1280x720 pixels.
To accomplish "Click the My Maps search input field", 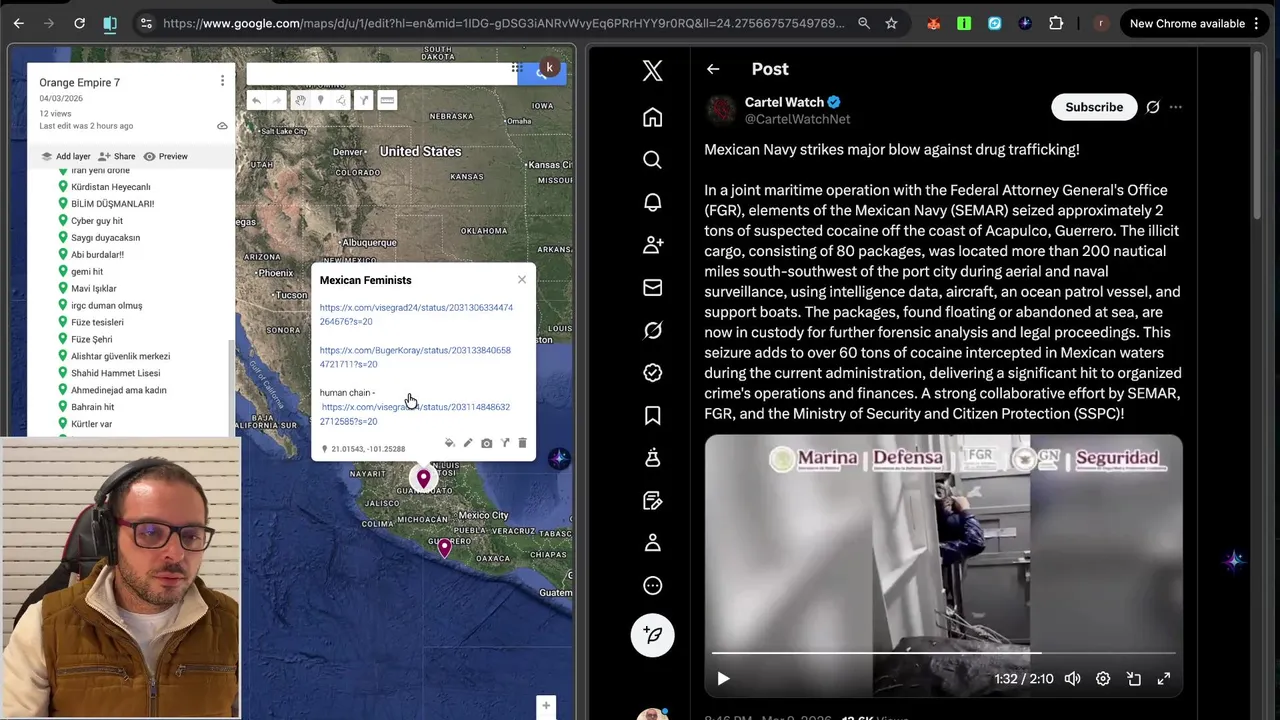I will [x=381, y=73].
